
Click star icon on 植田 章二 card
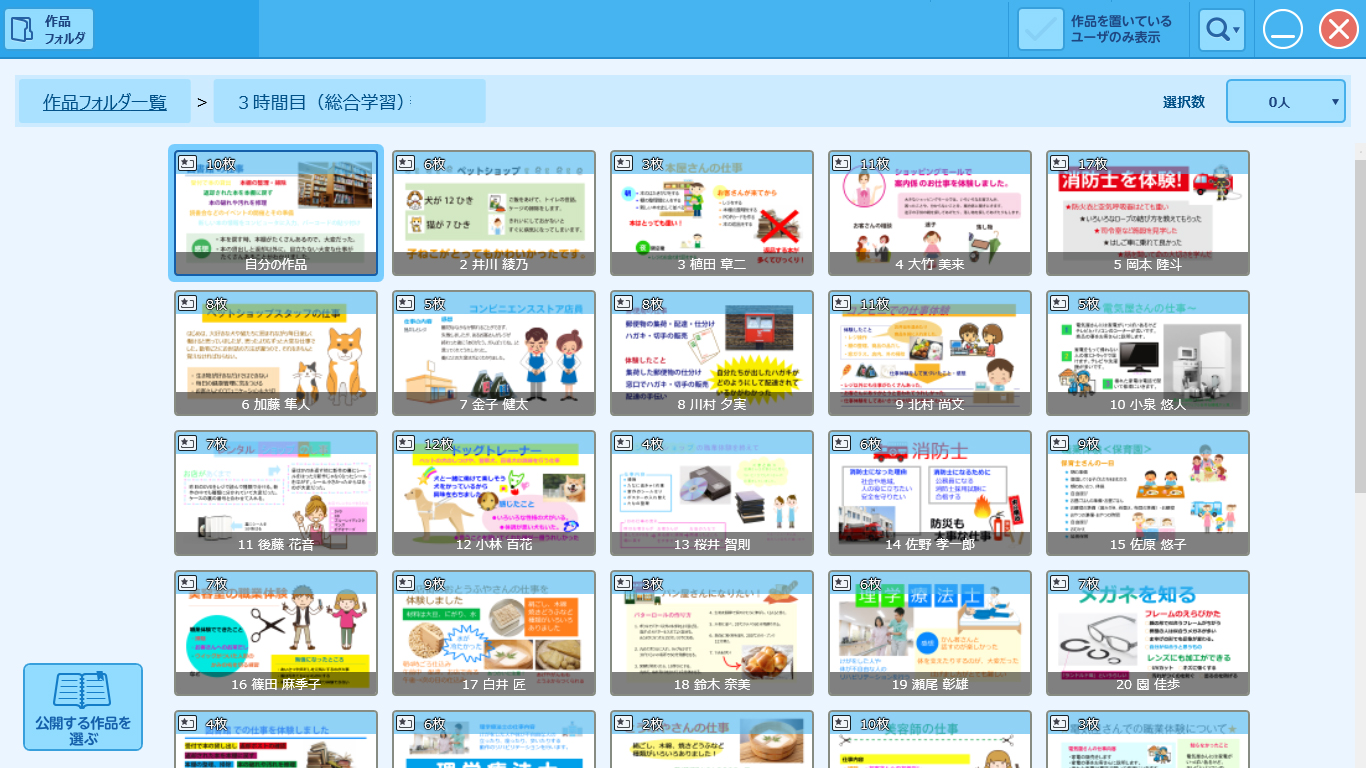tap(623, 163)
